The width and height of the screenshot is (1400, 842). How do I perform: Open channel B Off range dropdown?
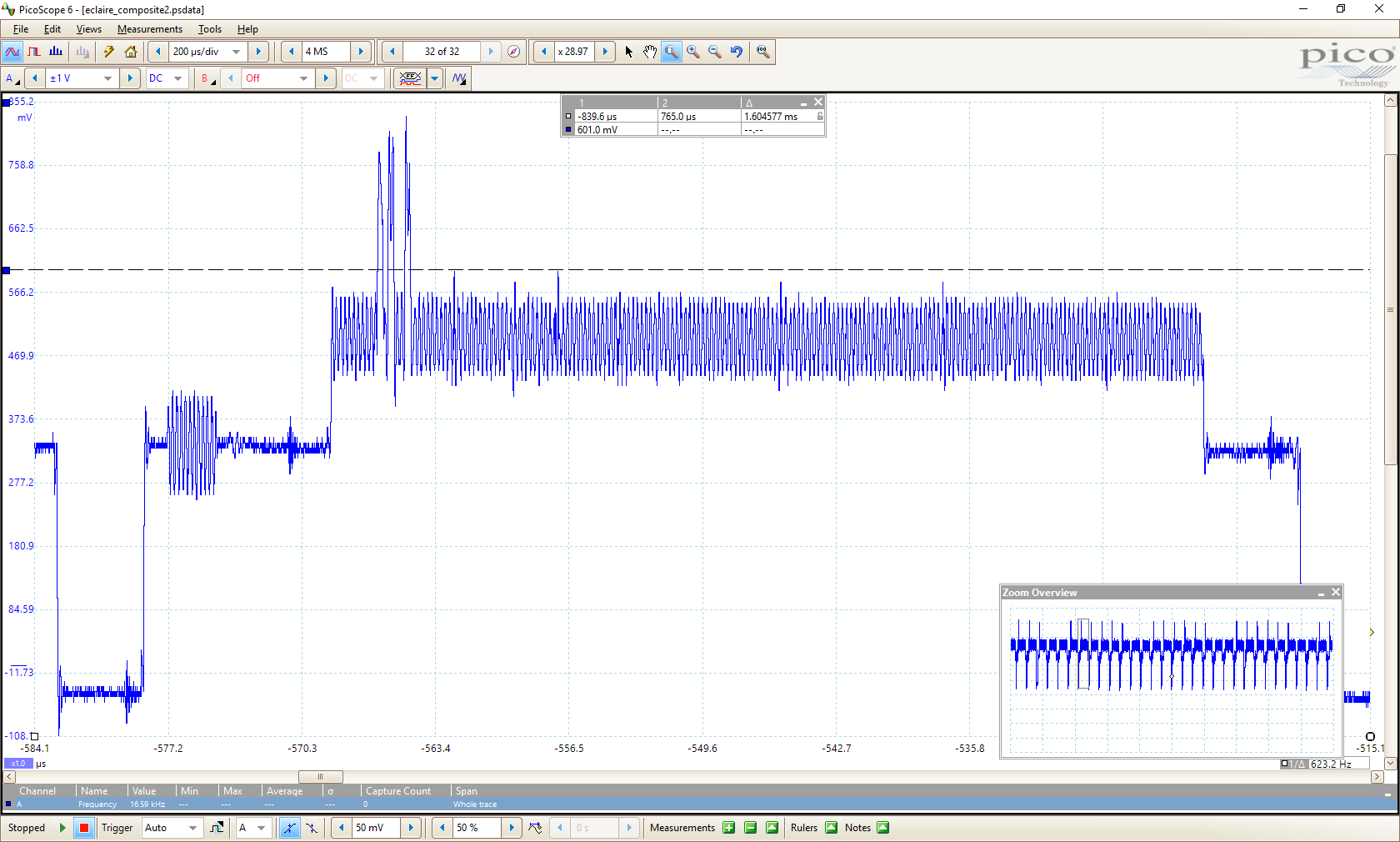[x=303, y=78]
